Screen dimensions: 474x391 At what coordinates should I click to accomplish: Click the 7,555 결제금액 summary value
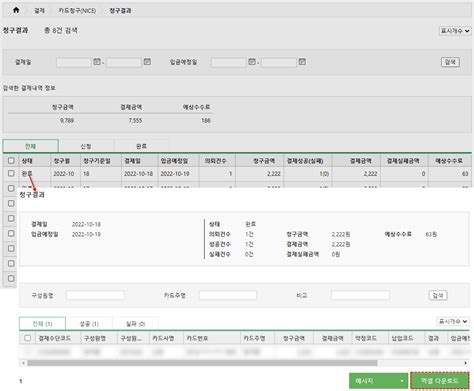135,121
